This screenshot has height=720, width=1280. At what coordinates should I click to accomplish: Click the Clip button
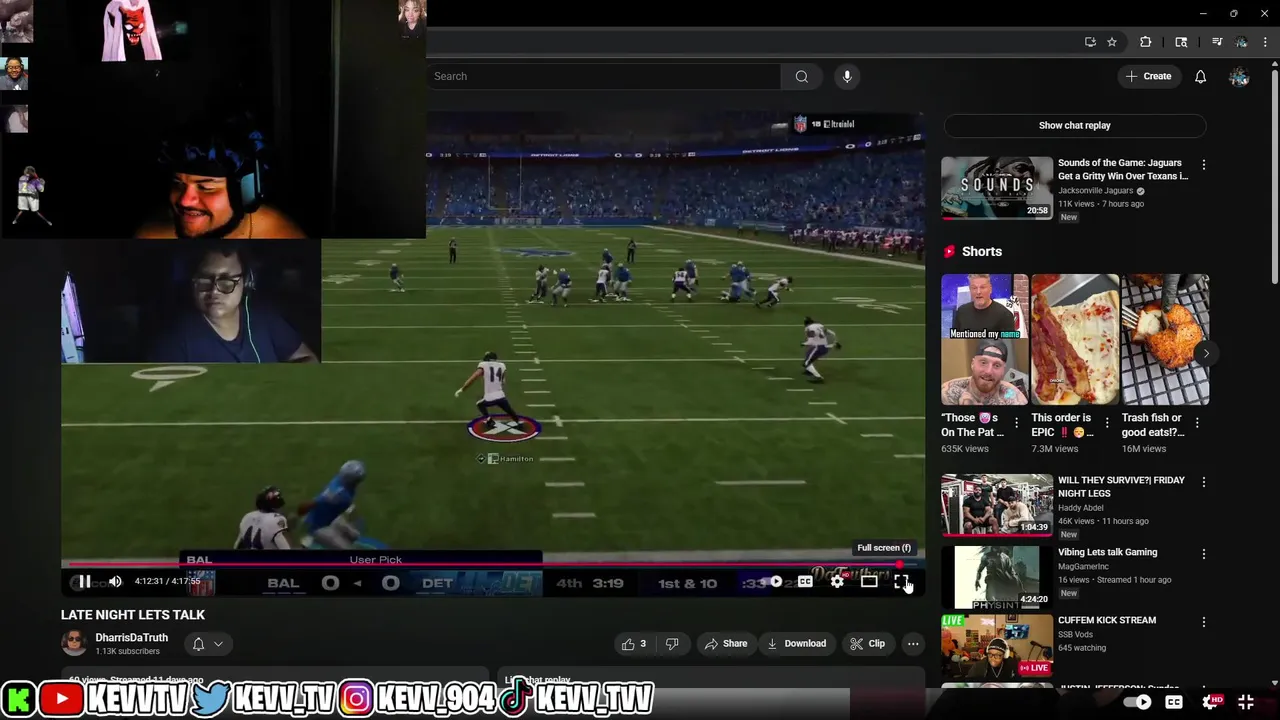pos(868,644)
